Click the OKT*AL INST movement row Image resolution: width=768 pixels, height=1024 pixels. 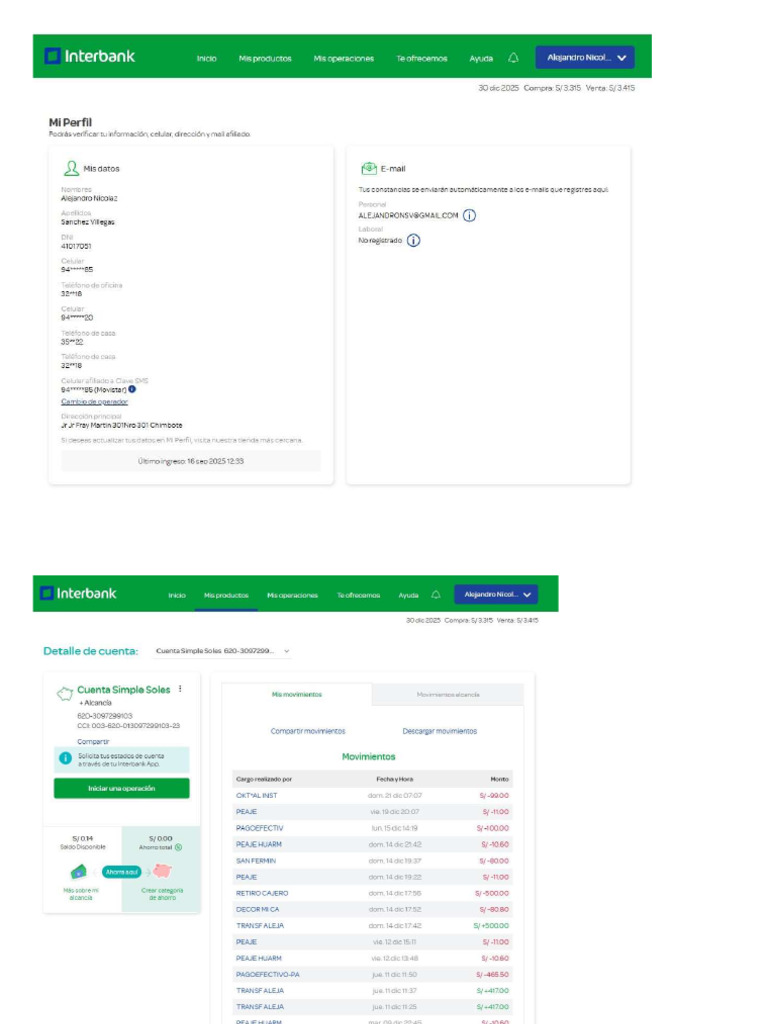click(x=372, y=795)
